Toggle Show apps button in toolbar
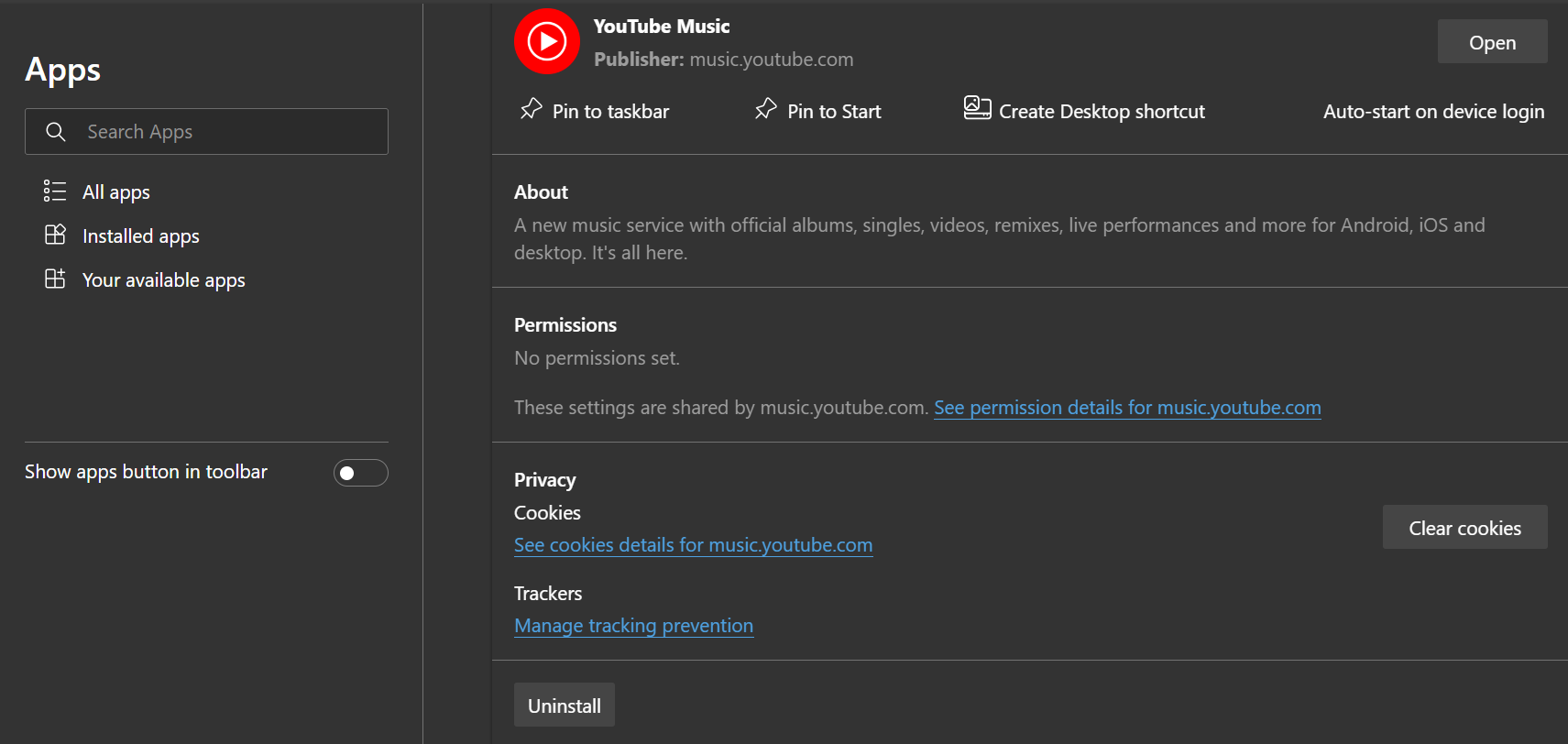1568x744 pixels. pyautogui.click(x=360, y=473)
